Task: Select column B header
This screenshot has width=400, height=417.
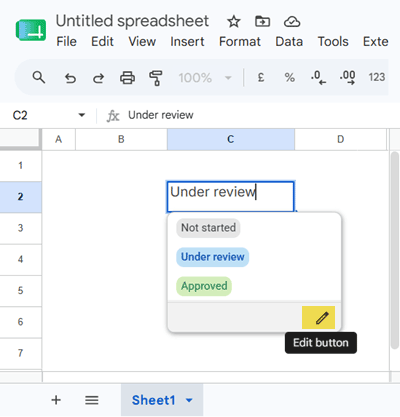Action: coord(121,139)
